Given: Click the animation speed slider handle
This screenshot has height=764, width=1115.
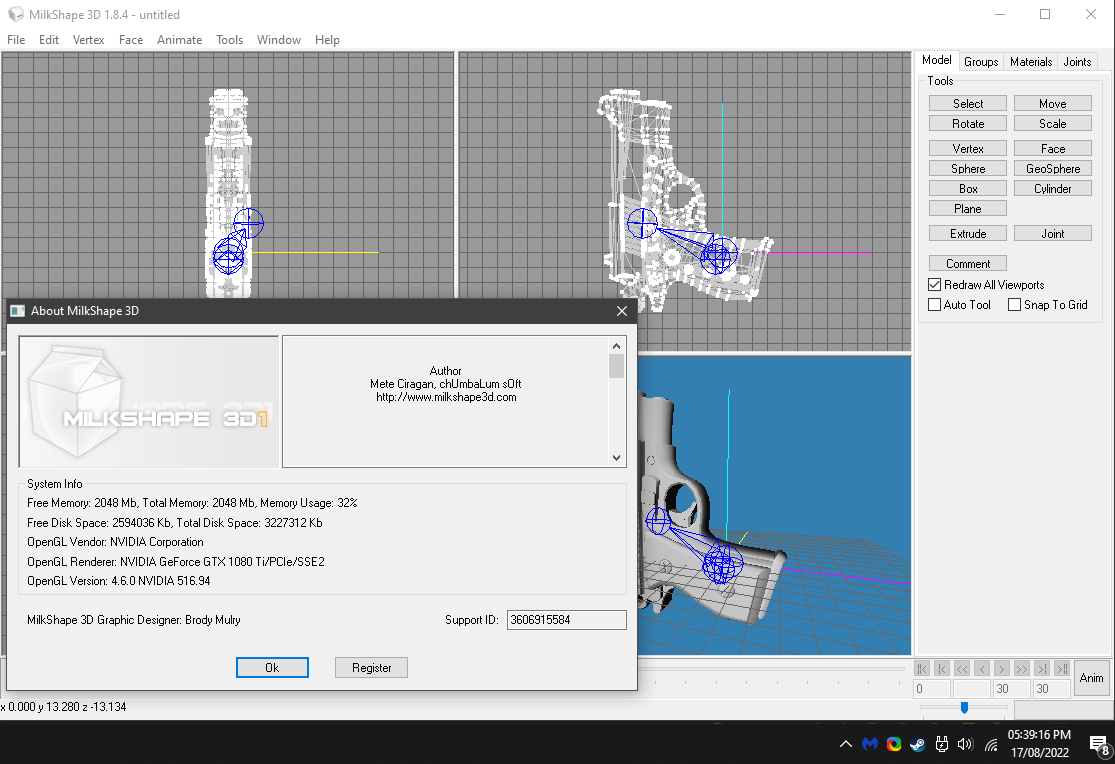Looking at the screenshot, I should 964,707.
